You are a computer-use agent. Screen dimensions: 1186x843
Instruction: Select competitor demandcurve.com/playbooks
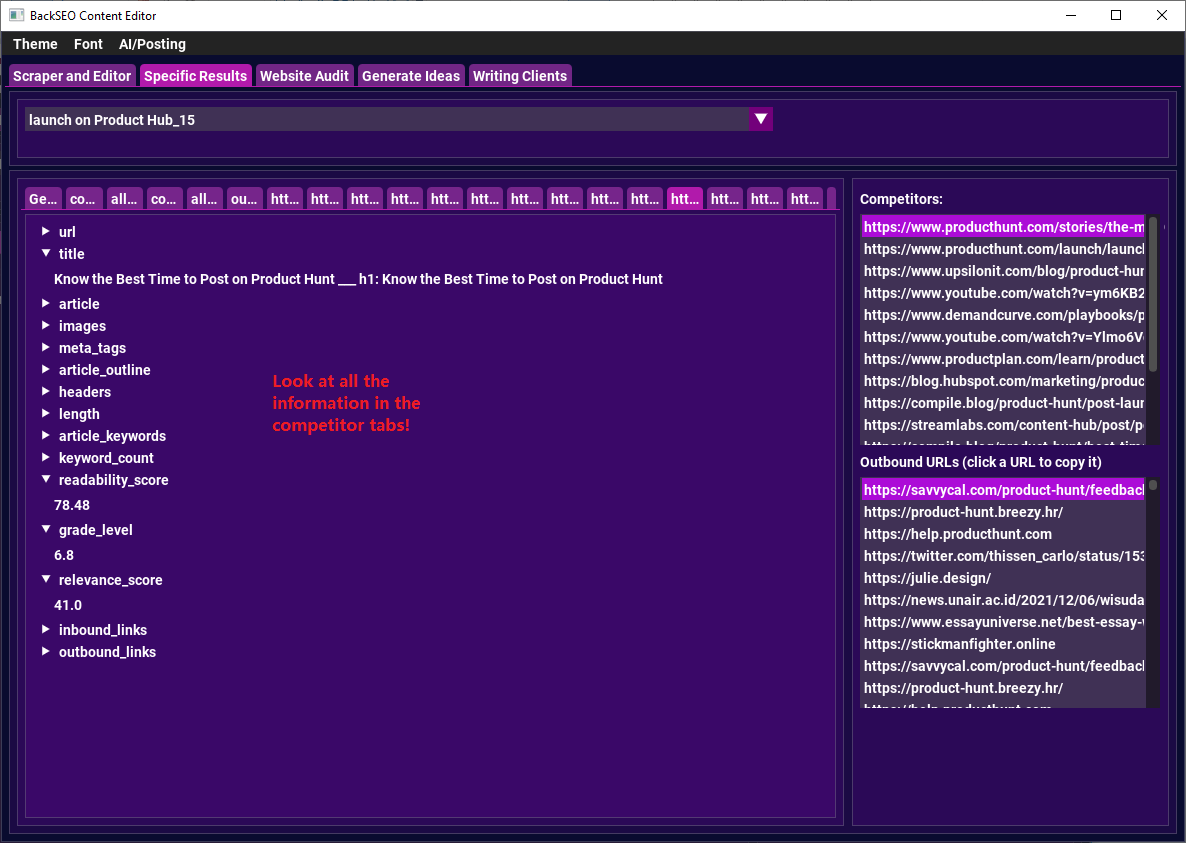(x=1003, y=315)
